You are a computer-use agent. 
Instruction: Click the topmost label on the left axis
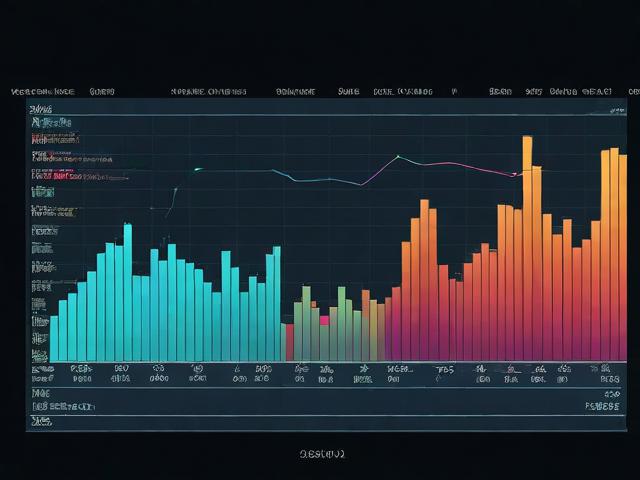click(40, 108)
